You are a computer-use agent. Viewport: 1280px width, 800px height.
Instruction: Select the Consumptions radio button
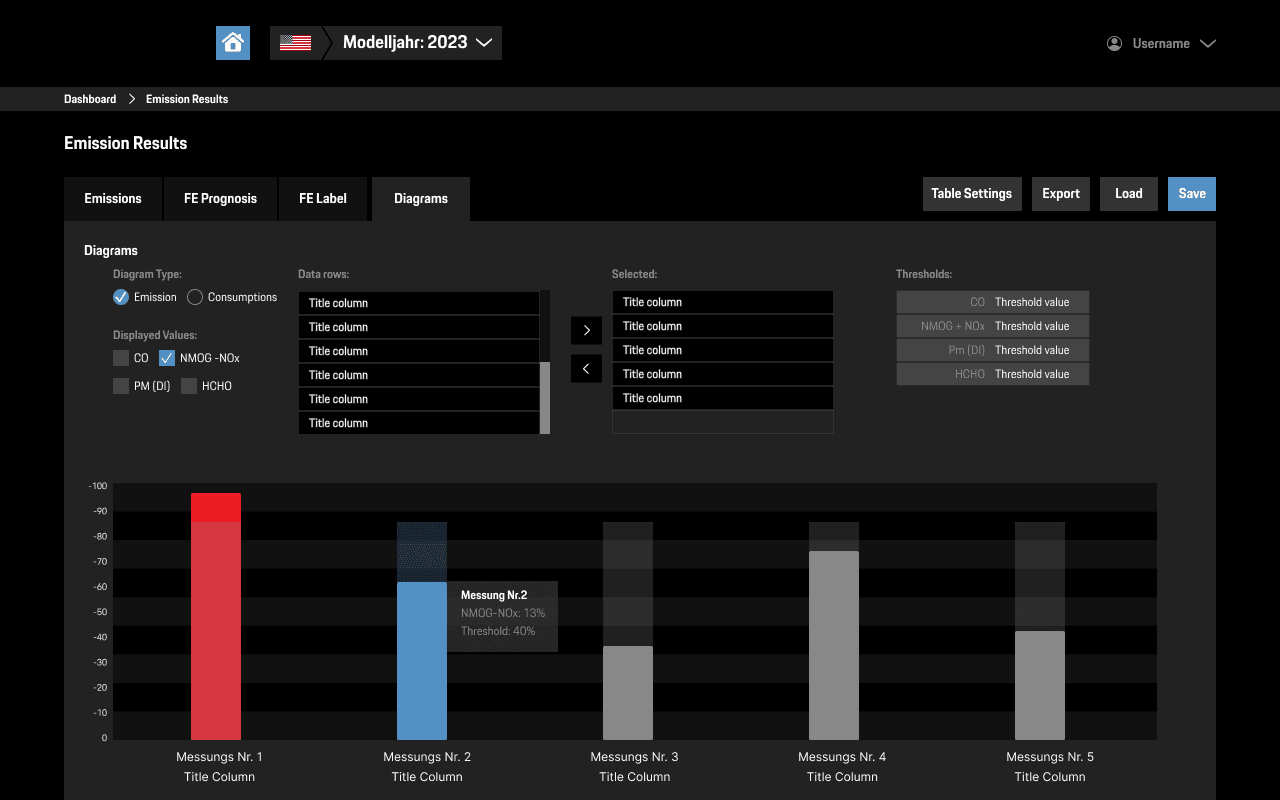pyautogui.click(x=197, y=296)
